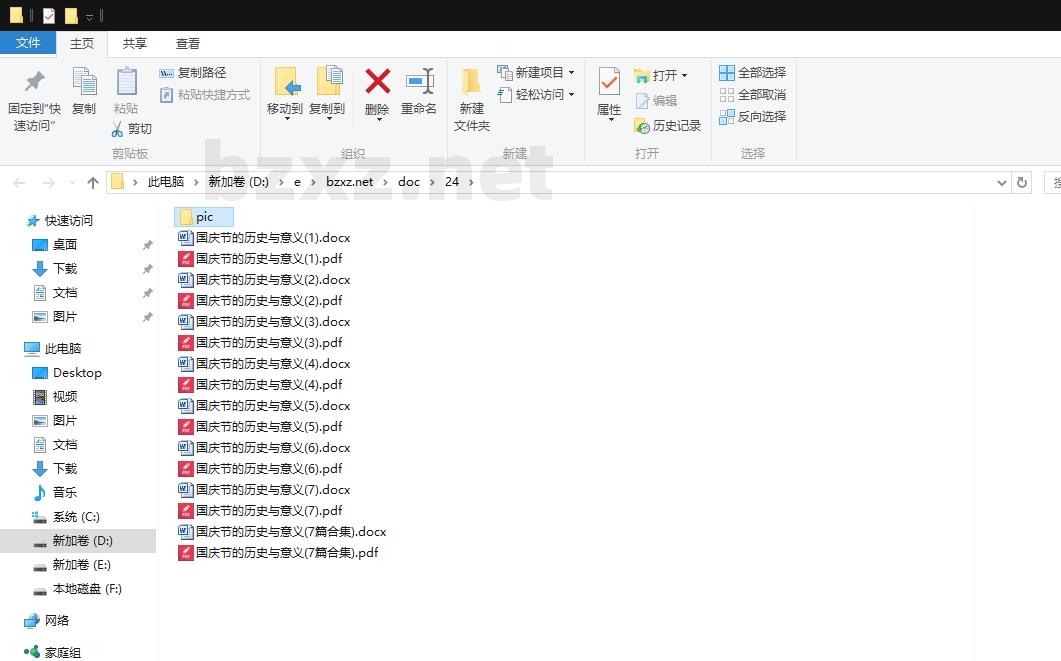Viewport: 1061px width, 661px height.
Task: Click the Delete (删除) red X icon
Action: (377, 82)
